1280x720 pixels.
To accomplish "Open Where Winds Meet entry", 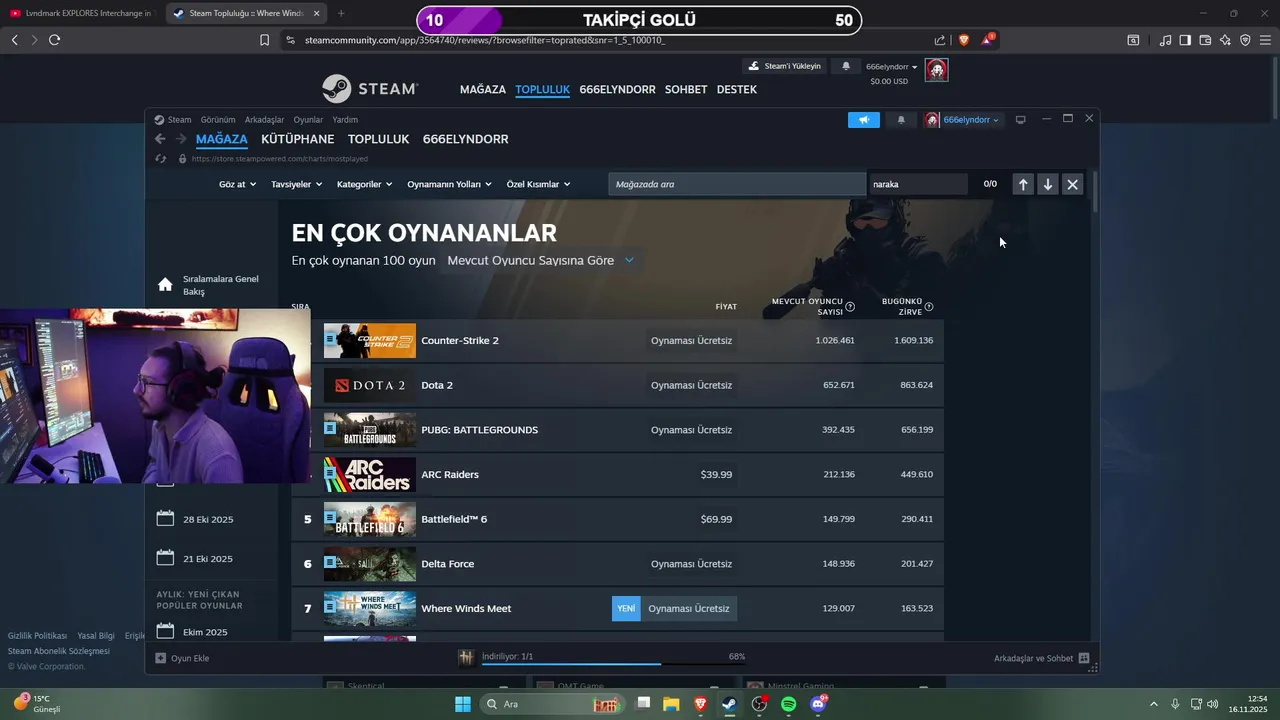I will (618, 608).
